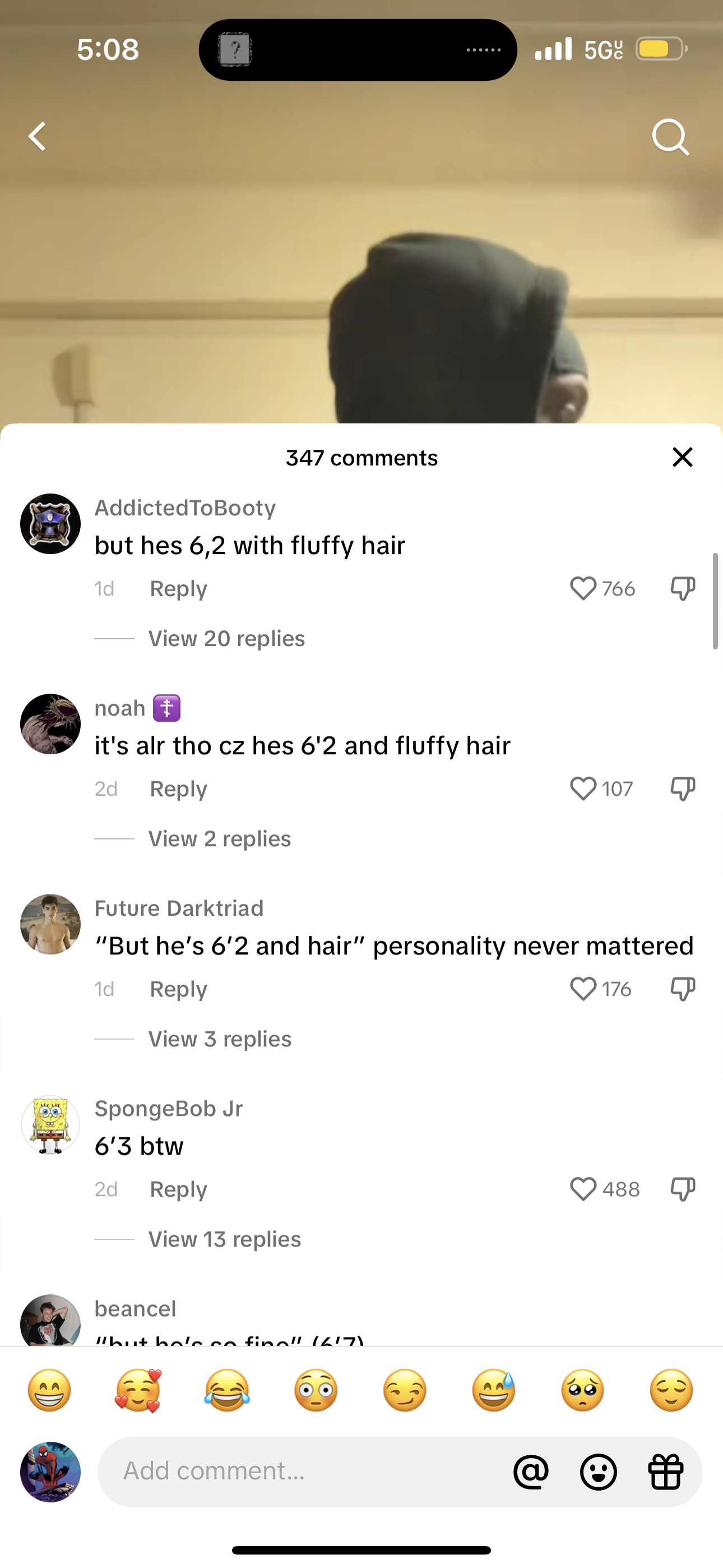Reply to Future Darktriad's comment
Screen dimensions: 723x1568
(178, 989)
